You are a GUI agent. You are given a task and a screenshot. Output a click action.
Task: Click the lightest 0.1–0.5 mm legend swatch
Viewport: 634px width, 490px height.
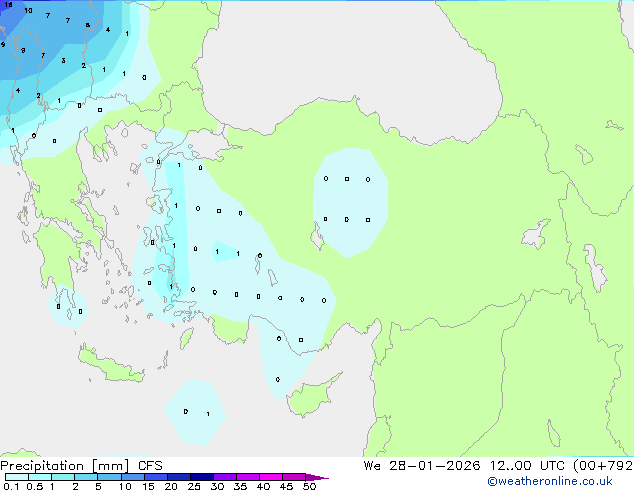(x=17, y=477)
